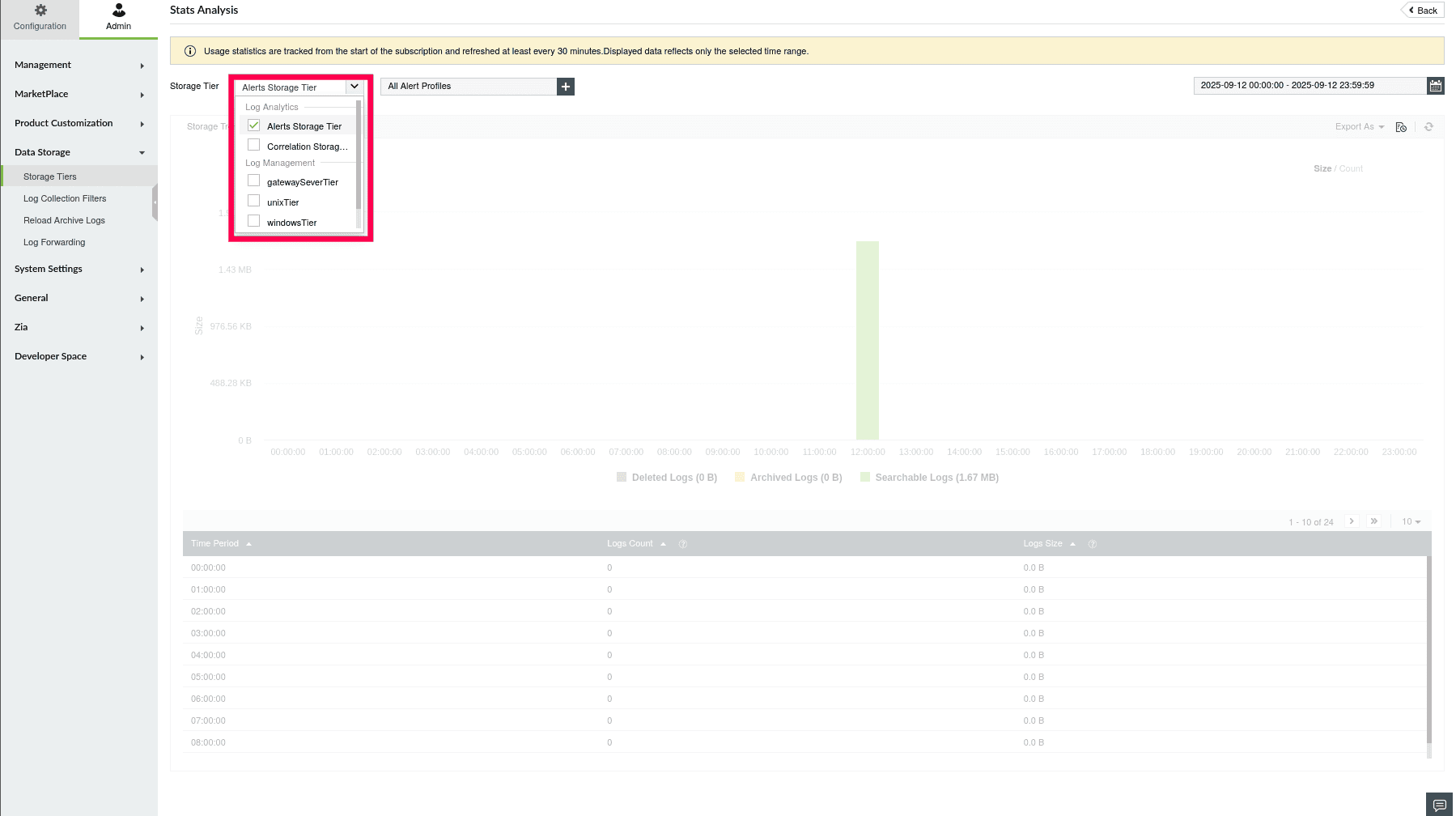Check the Correlation Storage option

pos(254,146)
